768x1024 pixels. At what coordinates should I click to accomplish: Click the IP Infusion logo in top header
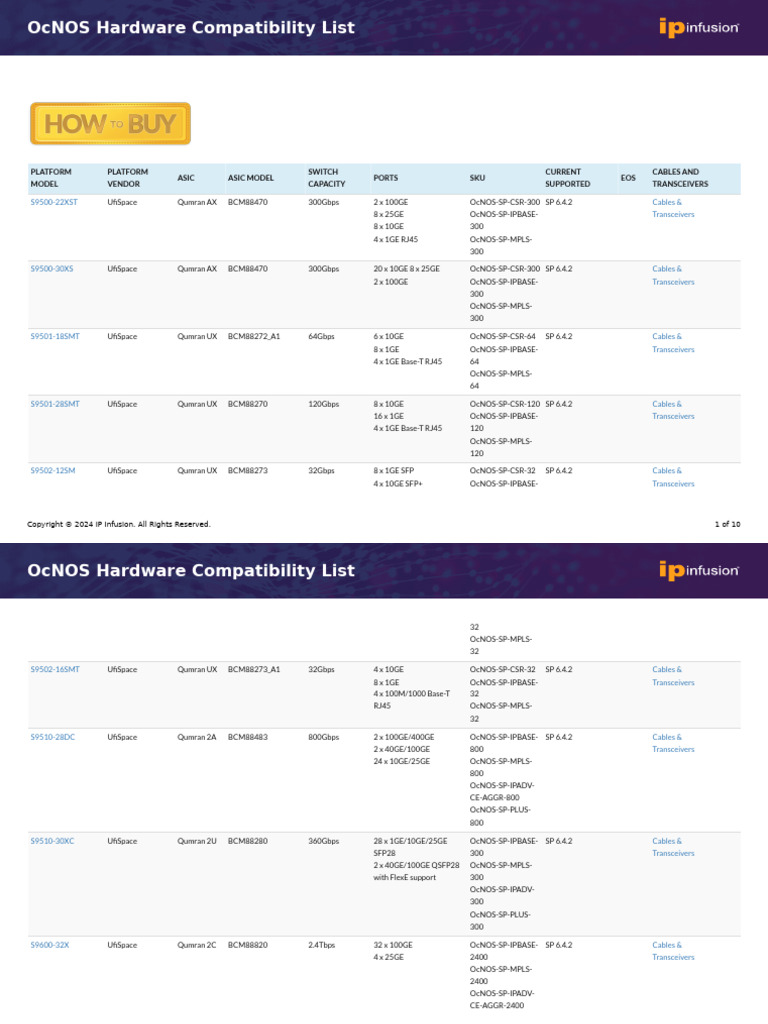(698, 27)
